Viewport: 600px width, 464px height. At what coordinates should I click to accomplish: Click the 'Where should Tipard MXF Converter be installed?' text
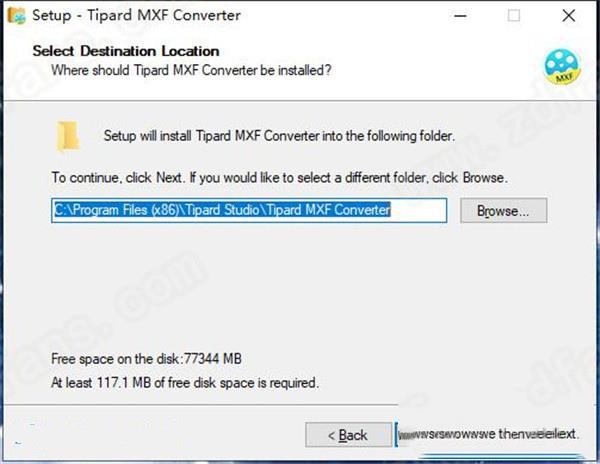point(191,70)
